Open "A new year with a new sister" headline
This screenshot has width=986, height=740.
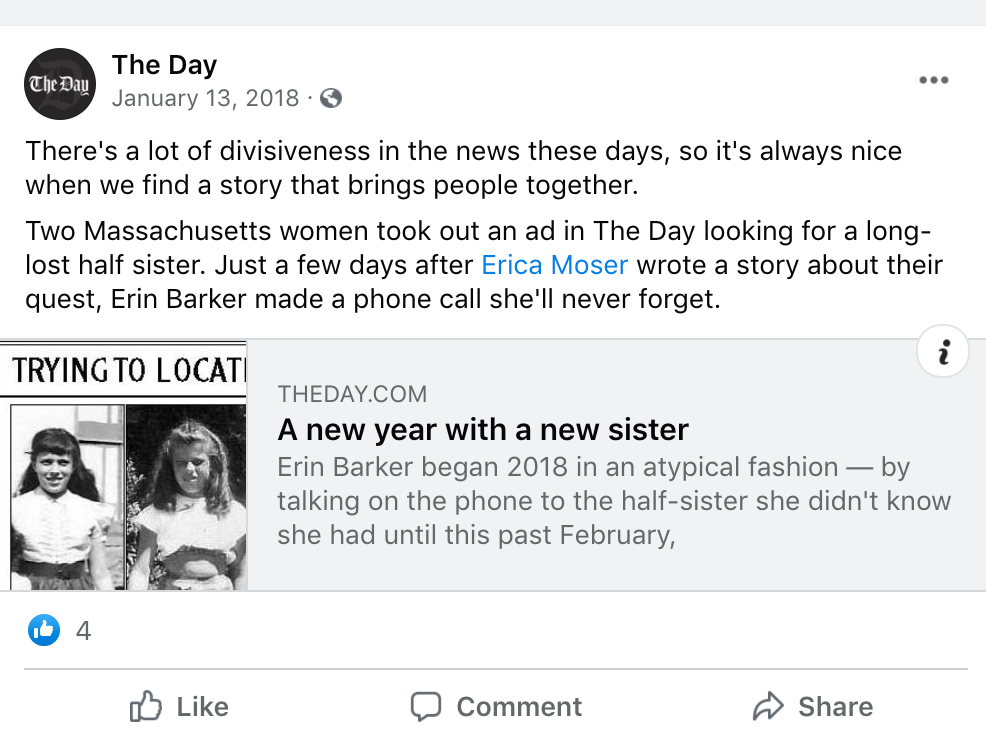(483, 429)
